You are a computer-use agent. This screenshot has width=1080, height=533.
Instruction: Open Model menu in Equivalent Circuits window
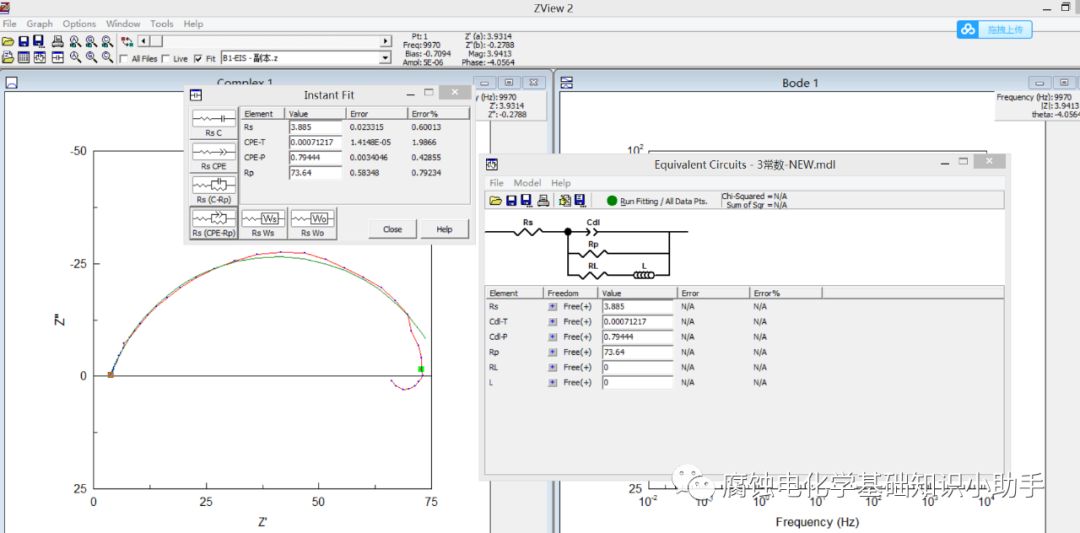(x=527, y=183)
